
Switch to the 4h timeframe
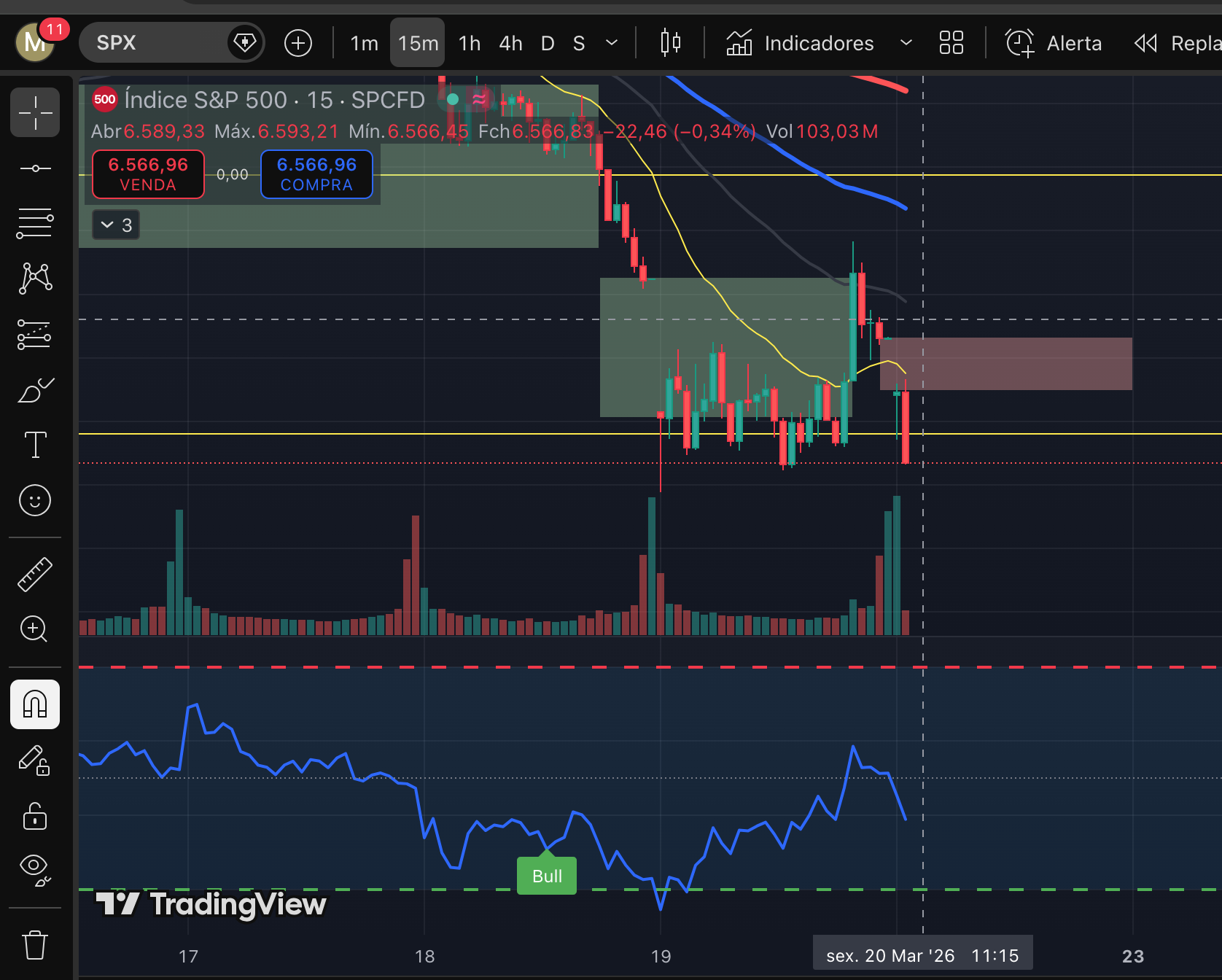510,43
